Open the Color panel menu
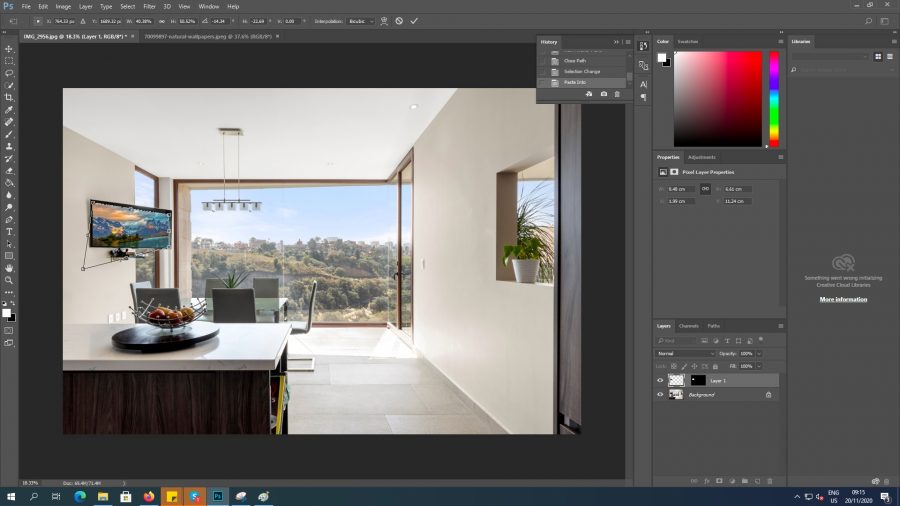Screen dimensions: 900x506 click(x=781, y=42)
